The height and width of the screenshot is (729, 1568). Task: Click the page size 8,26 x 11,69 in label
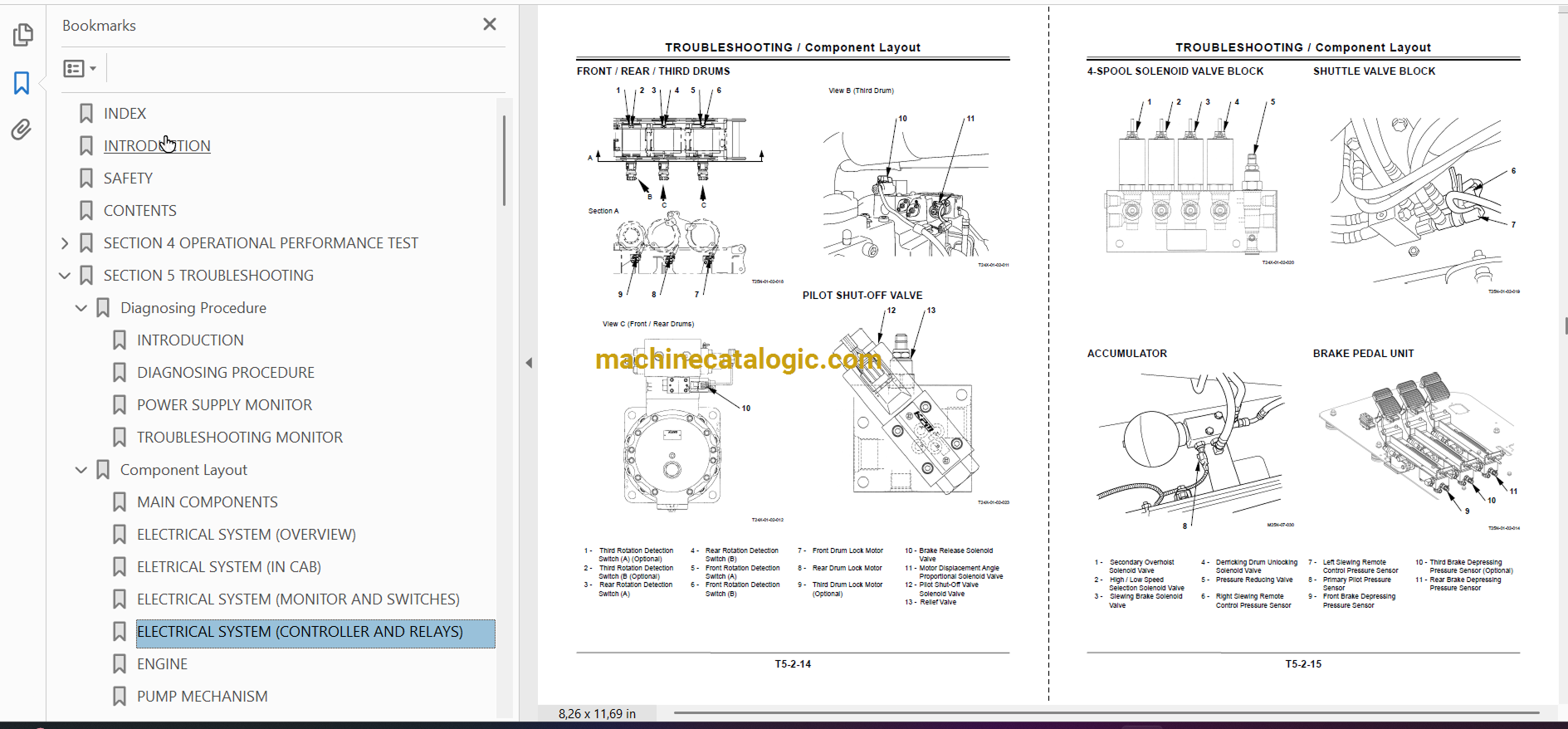(597, 713)
